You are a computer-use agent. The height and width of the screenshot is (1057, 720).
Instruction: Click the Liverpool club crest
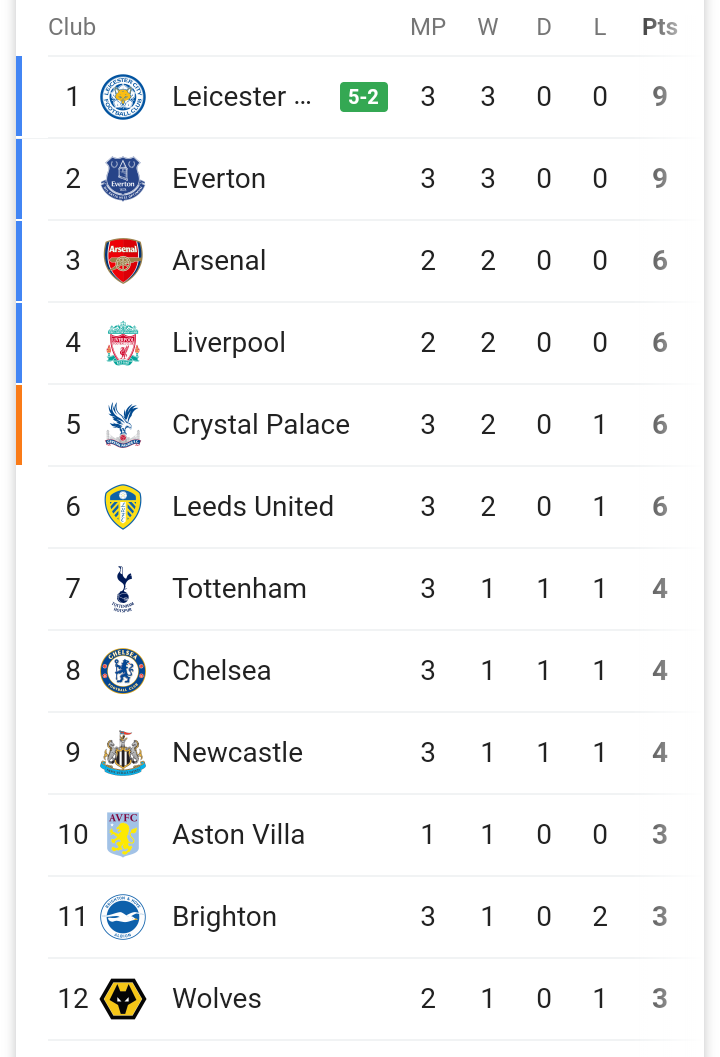tap(123, 343)
